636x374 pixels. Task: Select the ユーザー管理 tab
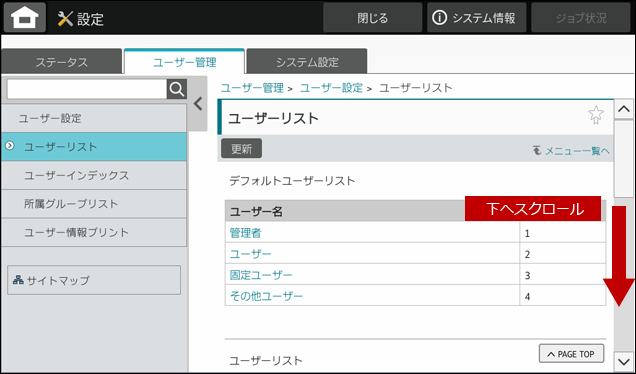185,62
